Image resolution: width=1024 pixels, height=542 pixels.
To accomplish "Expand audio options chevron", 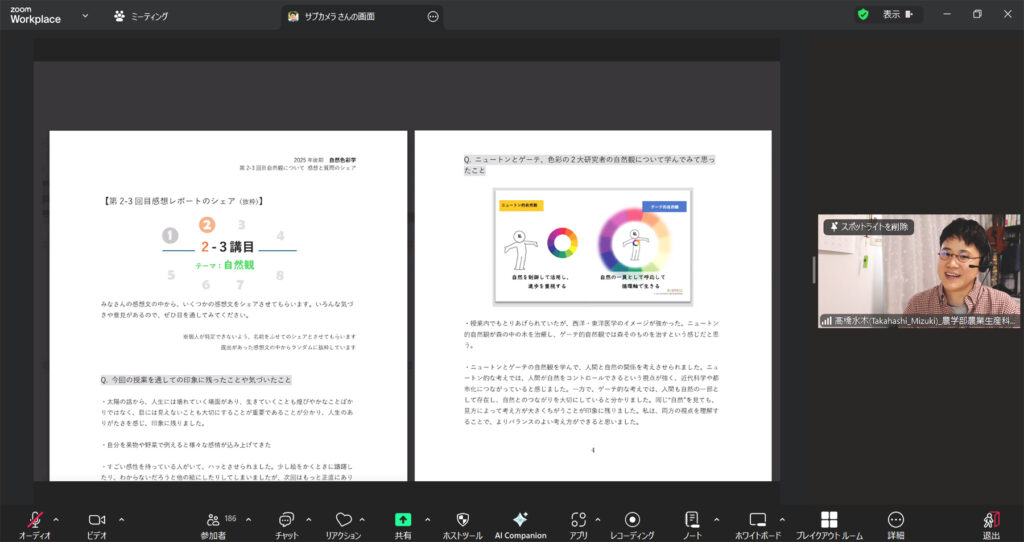I will click(56, 519).
